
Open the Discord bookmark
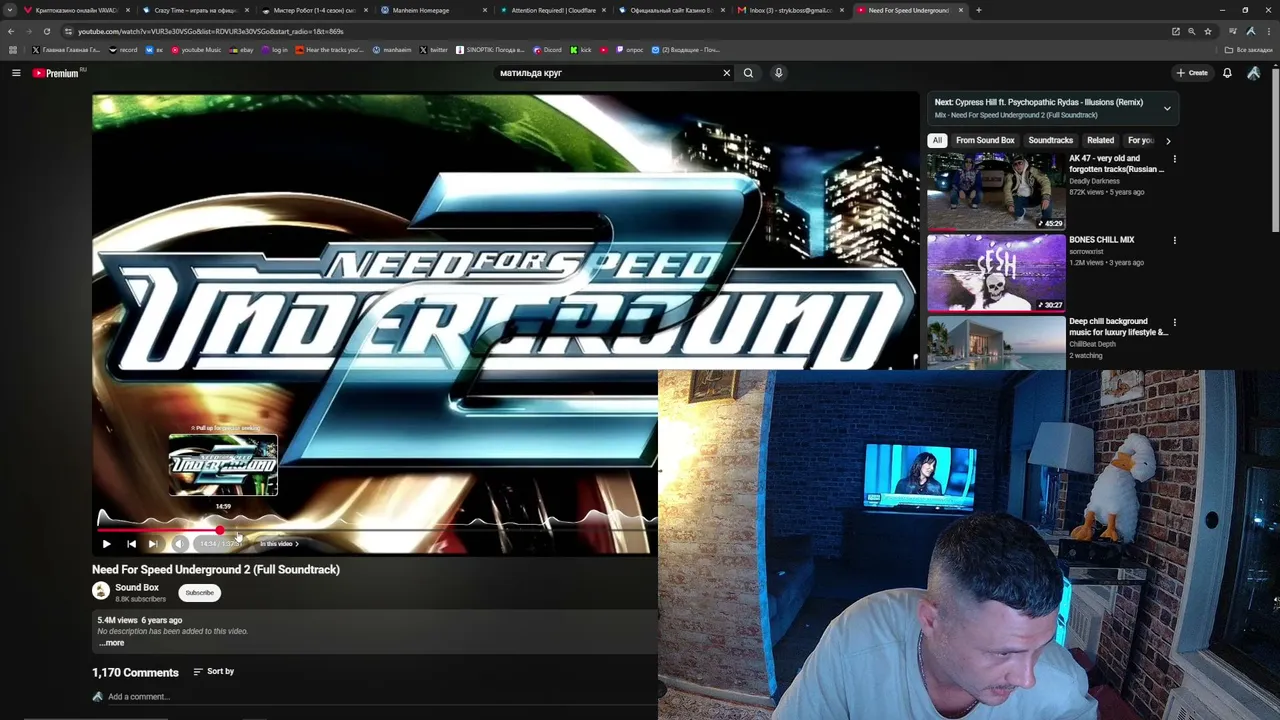(547, 50)
